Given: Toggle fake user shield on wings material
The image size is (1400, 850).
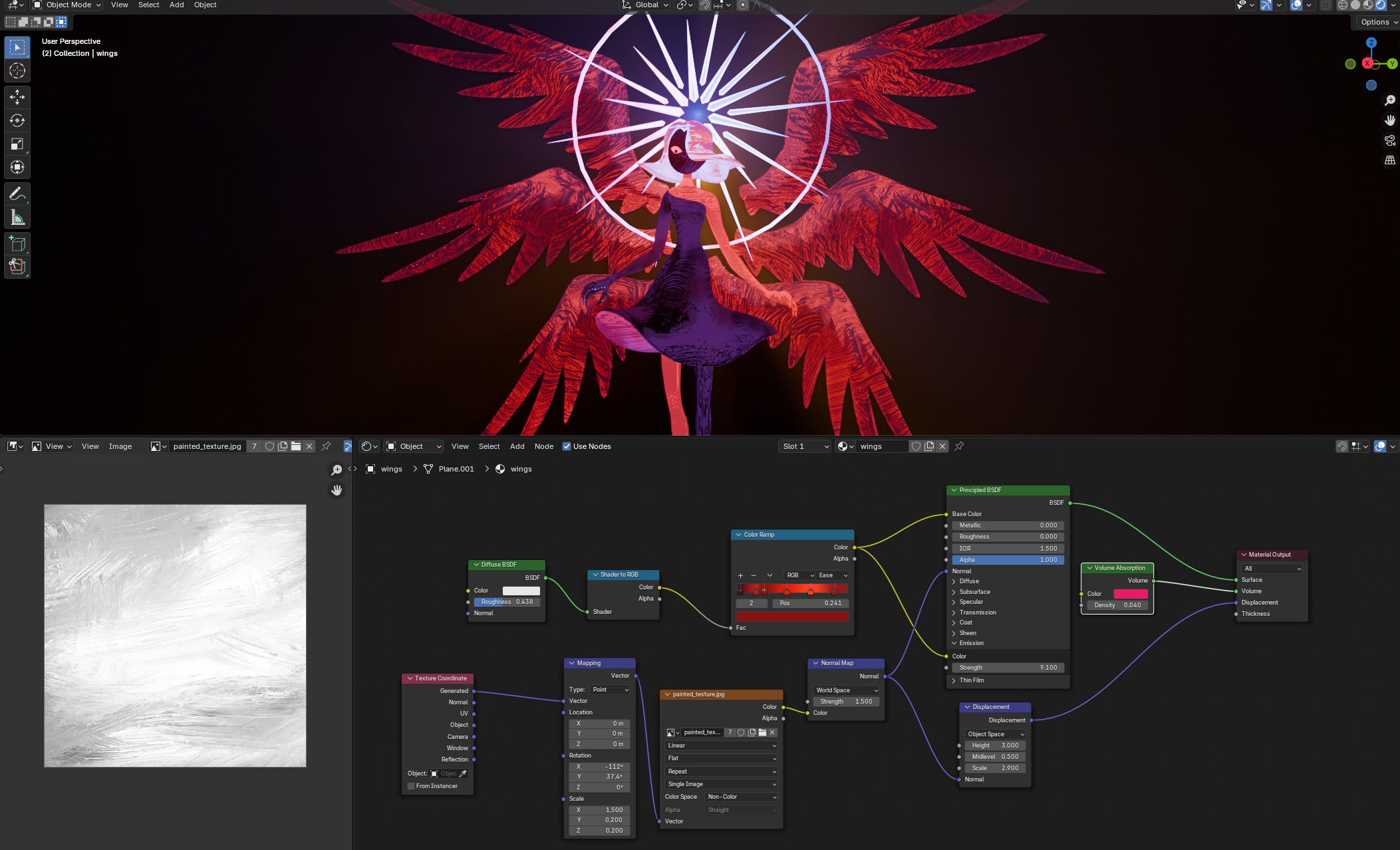Looking at the screenshot, I should [x=916, y=446].
